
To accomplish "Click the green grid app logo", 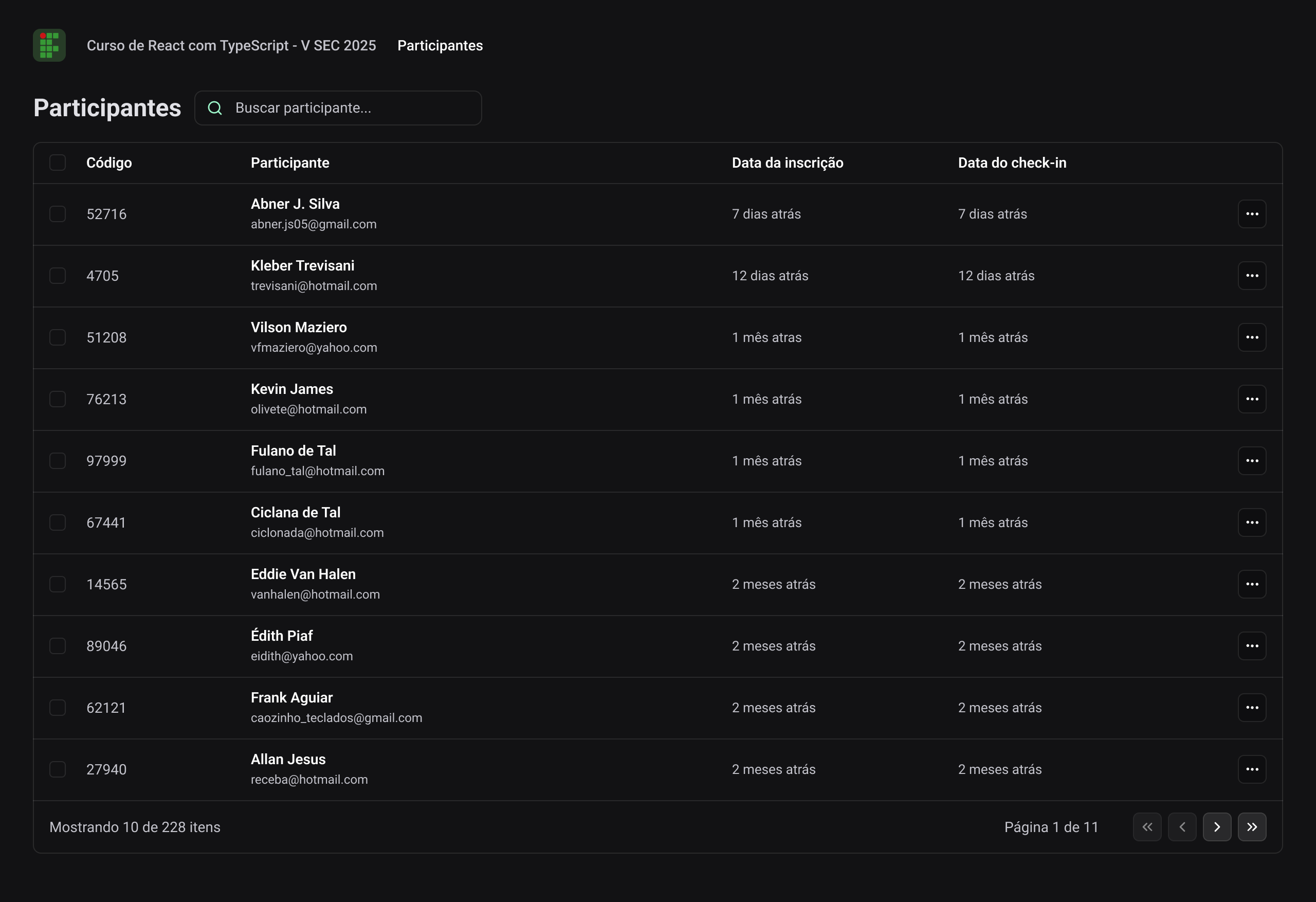I will [49, 45].
